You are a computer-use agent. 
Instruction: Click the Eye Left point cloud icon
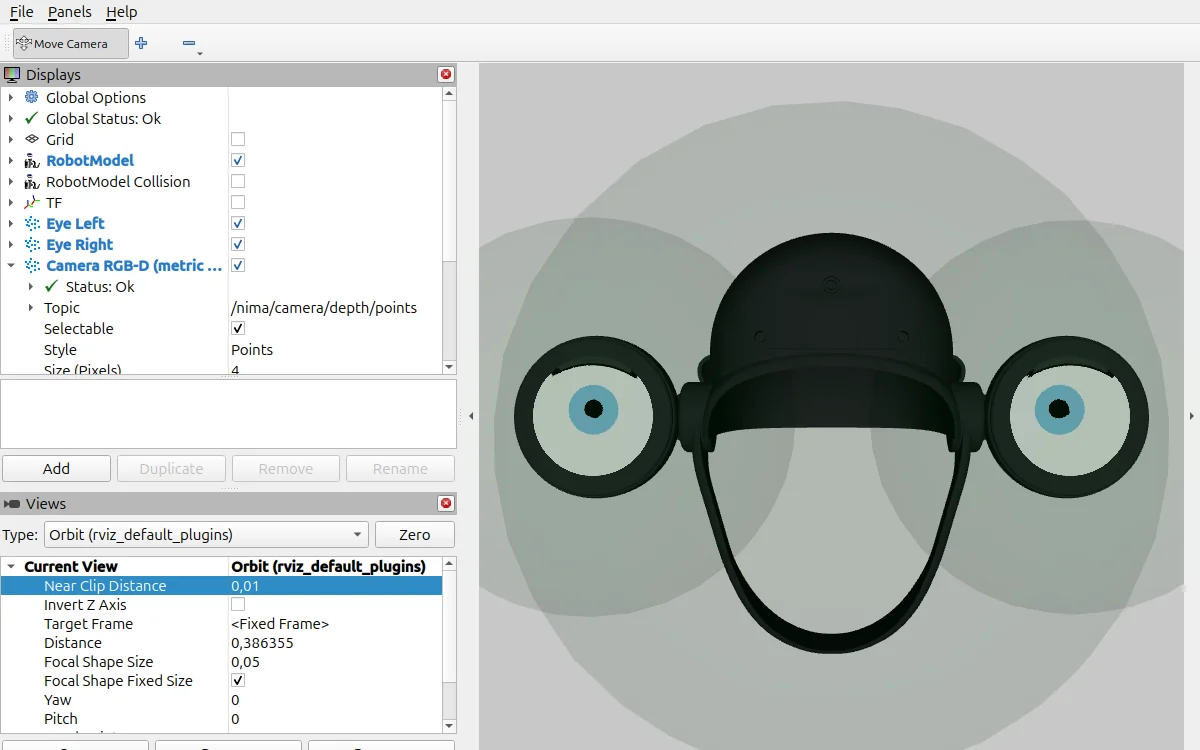[32, 223]
